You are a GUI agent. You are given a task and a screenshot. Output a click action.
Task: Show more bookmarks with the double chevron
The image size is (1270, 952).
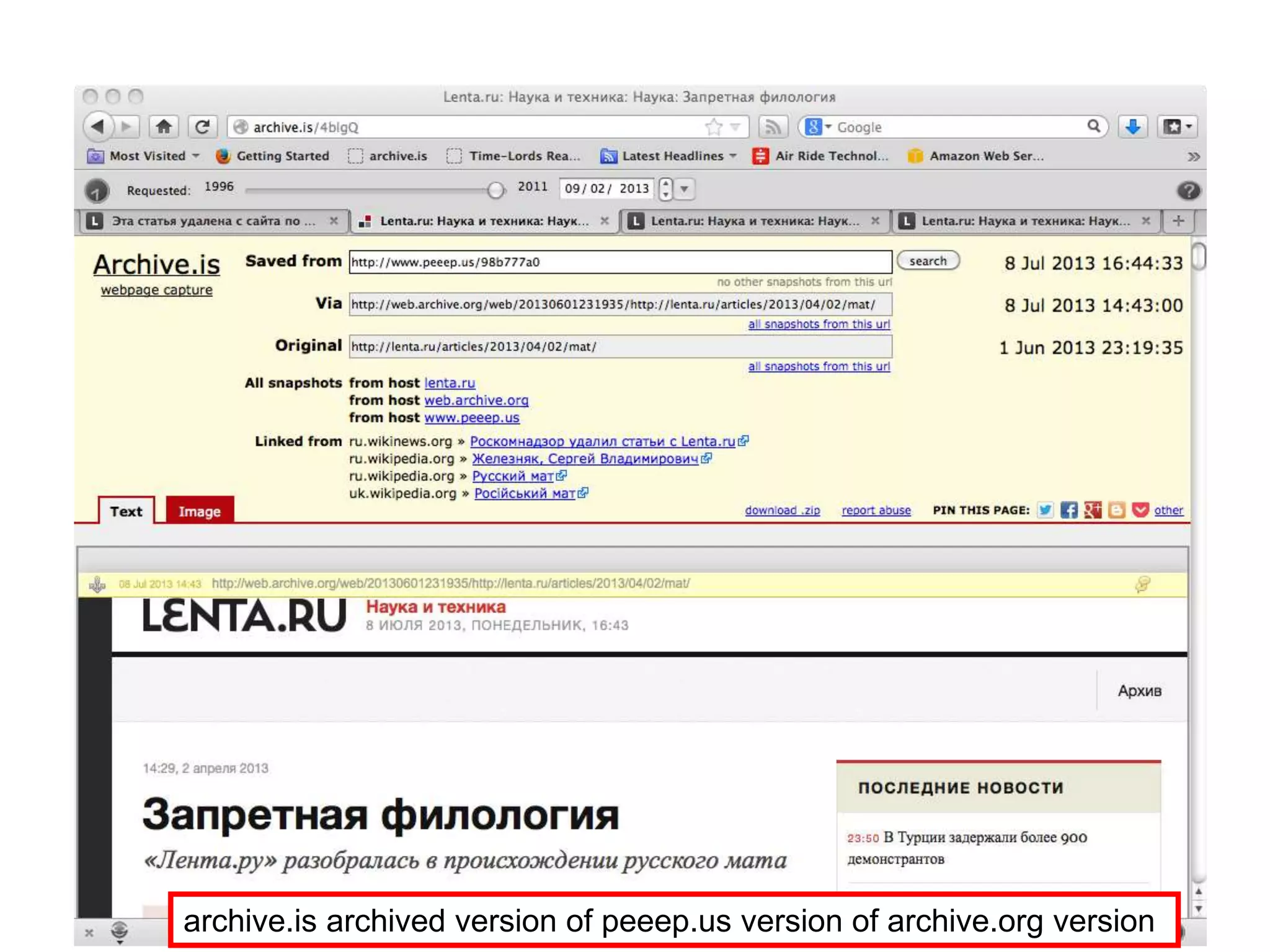[x=1193, y=156]
